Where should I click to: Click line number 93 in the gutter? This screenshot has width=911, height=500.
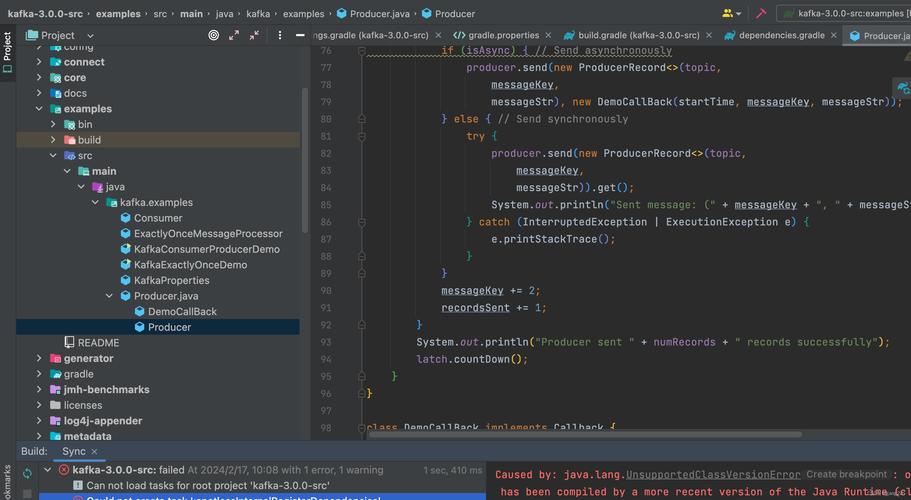click(x=326, y=342)
